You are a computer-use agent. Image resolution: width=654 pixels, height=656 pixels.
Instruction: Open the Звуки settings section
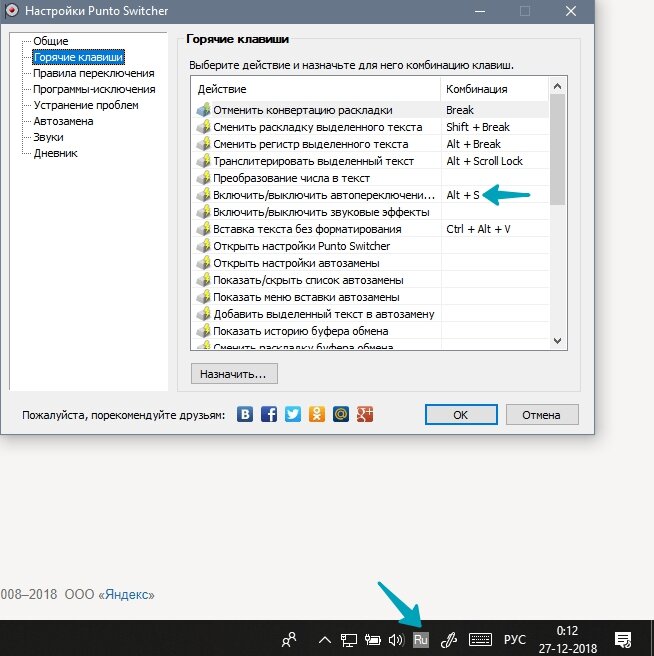click(x=48, y=137)
